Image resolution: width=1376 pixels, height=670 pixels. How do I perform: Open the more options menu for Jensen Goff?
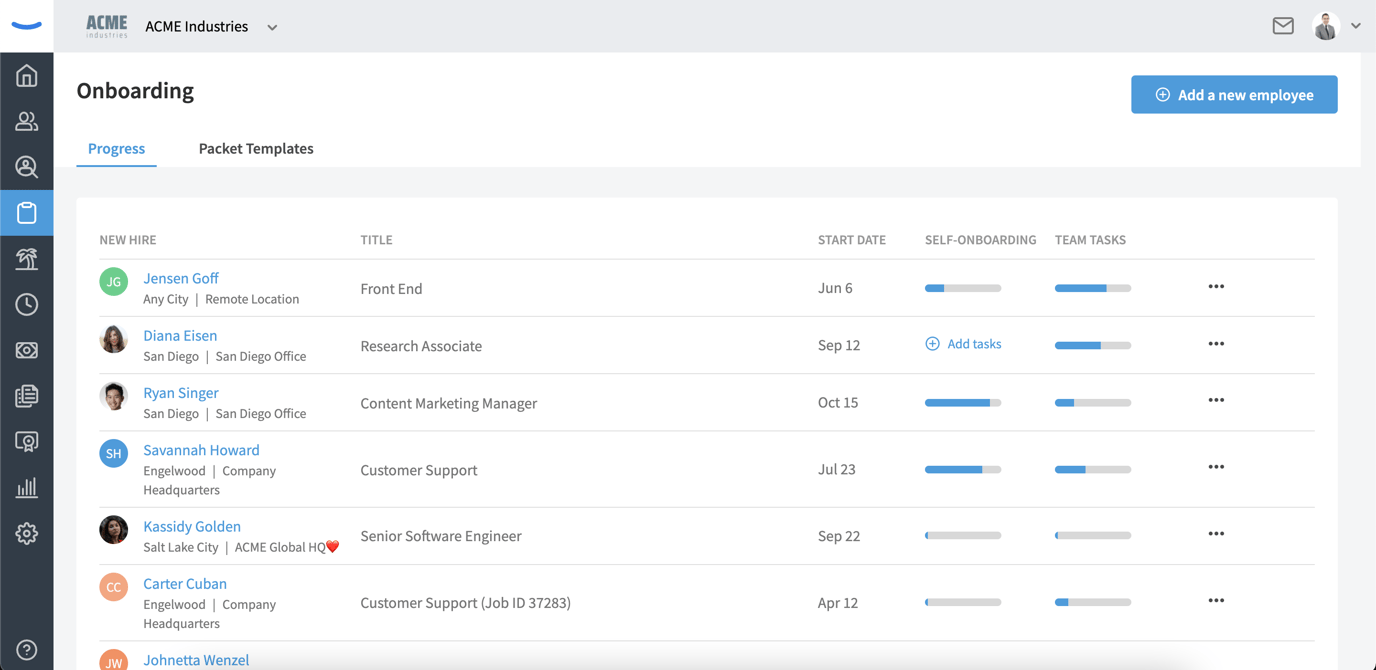(x=1216, y=287)
